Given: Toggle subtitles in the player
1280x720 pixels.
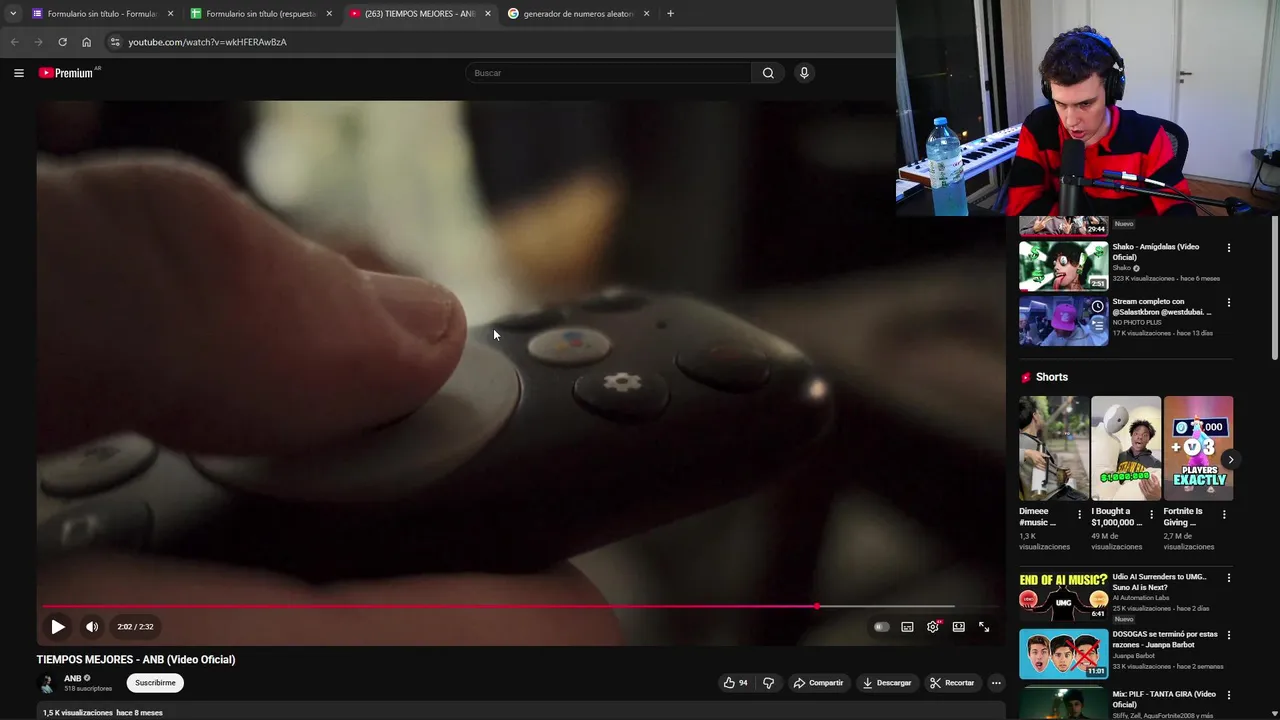Looking at the screenshot, I should click(907, 627).
